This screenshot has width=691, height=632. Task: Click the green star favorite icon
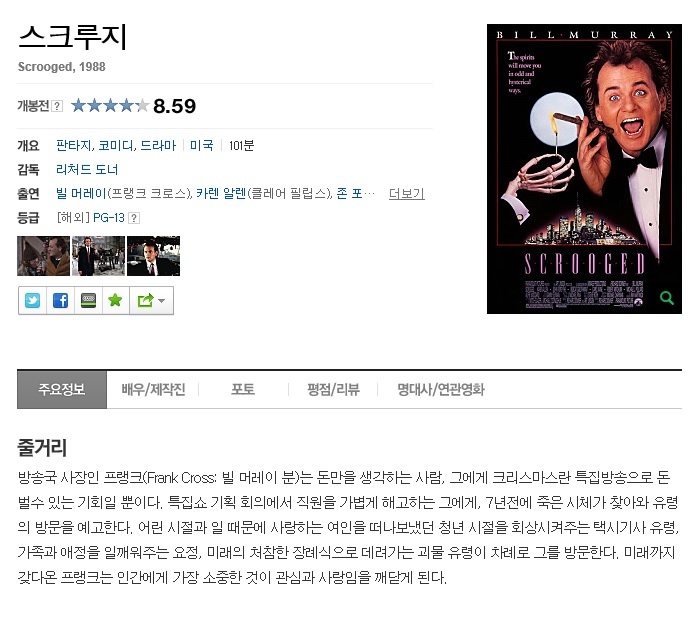(115, 301)
